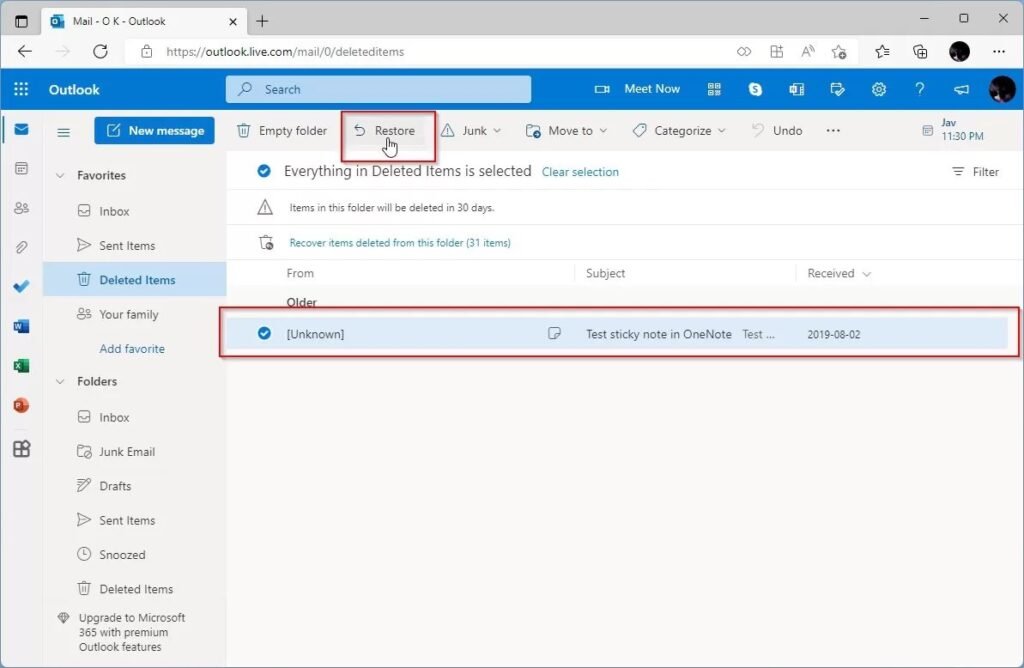Screen dimensions: 1024x668
Task: Collapse the Favorites section
Action: 60,176
